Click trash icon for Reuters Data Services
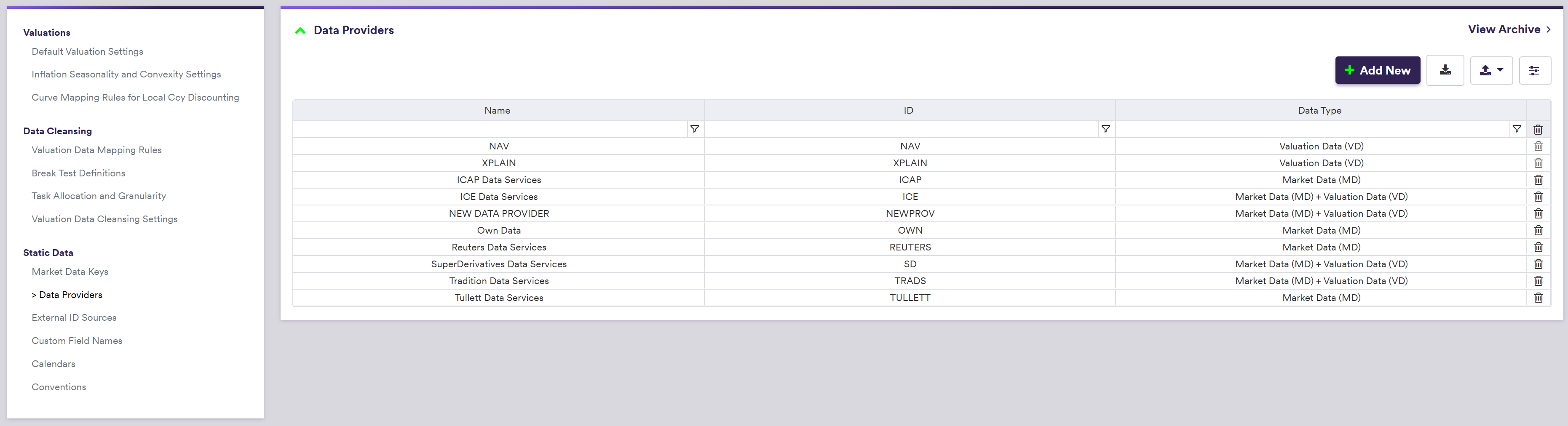1568x426 pixels. (1538, 247)
